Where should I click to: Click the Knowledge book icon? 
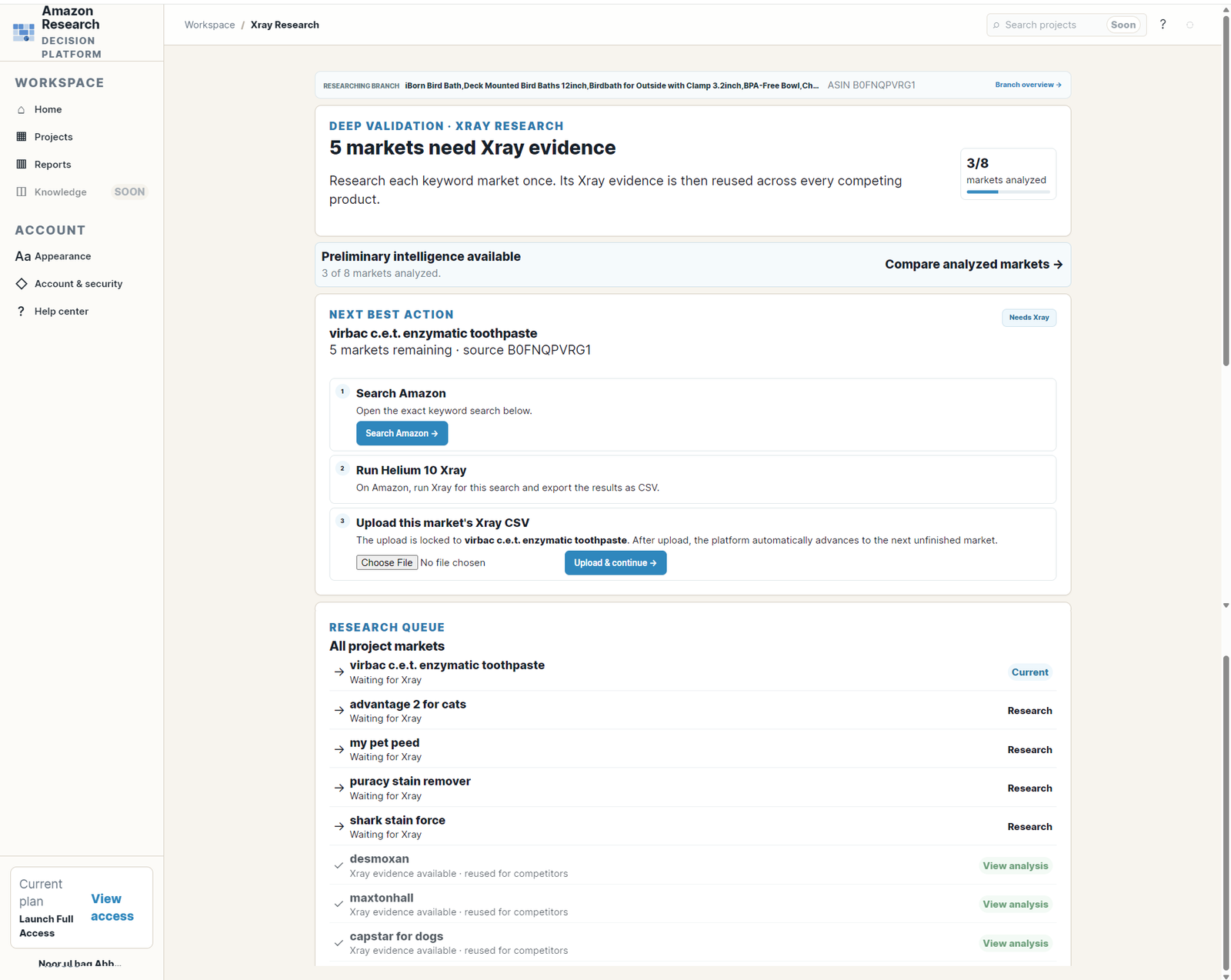point(22,192)
